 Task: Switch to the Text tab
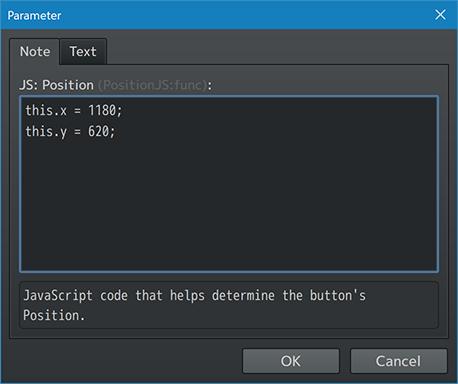[x=83, y=52]
